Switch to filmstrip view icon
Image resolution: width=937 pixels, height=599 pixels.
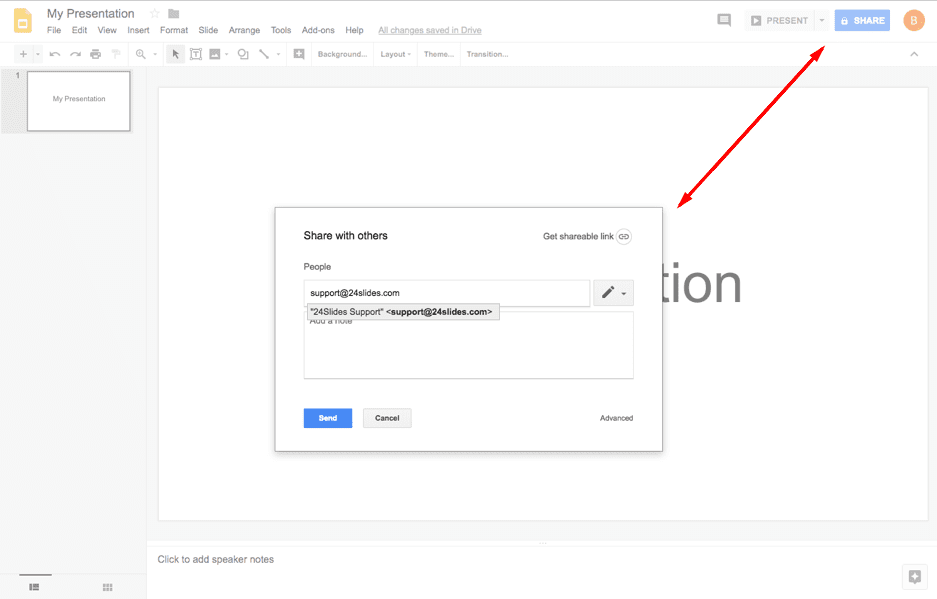click(35, 587)
